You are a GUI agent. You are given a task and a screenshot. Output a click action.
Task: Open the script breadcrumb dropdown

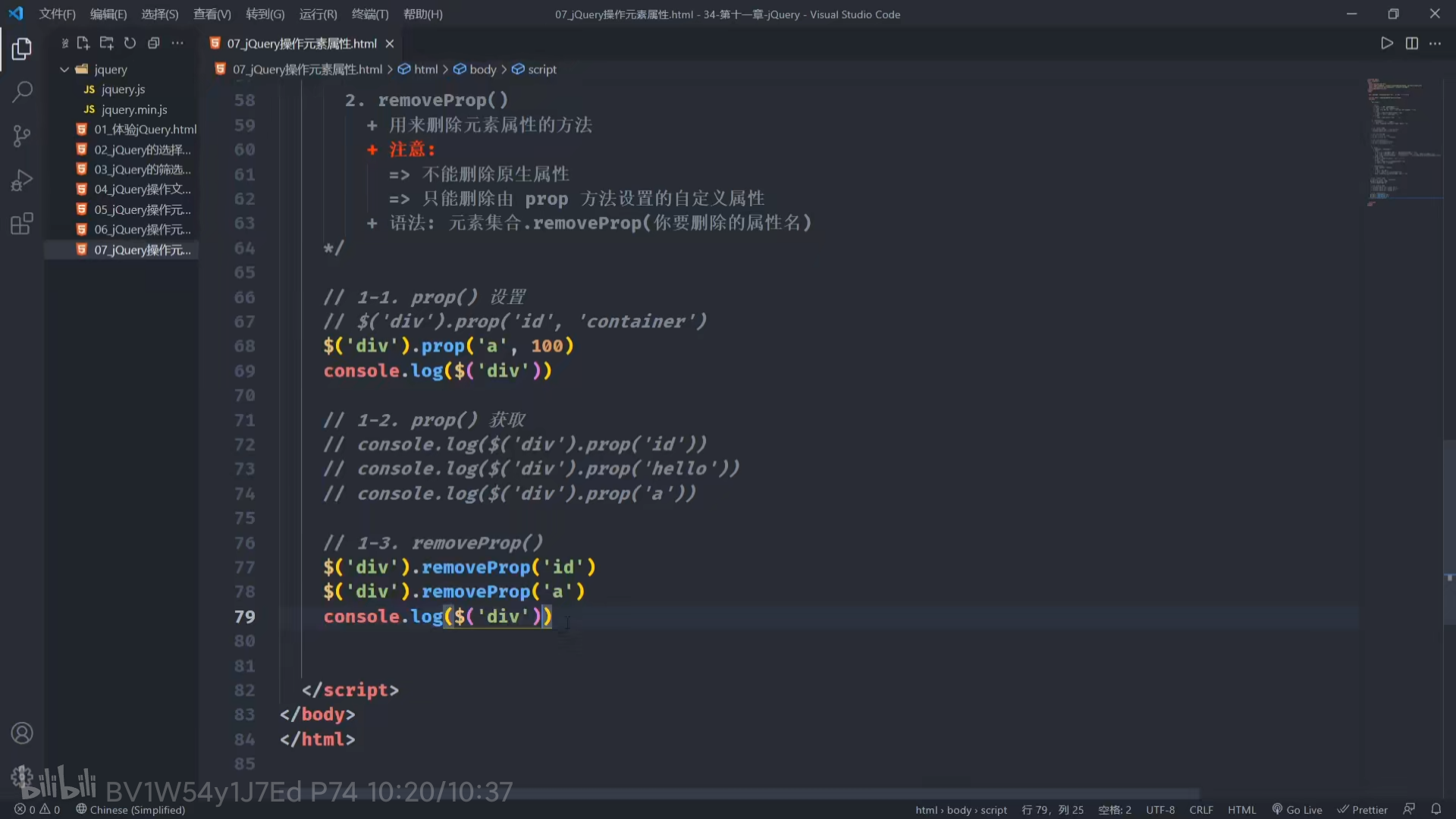click(541, 69)
